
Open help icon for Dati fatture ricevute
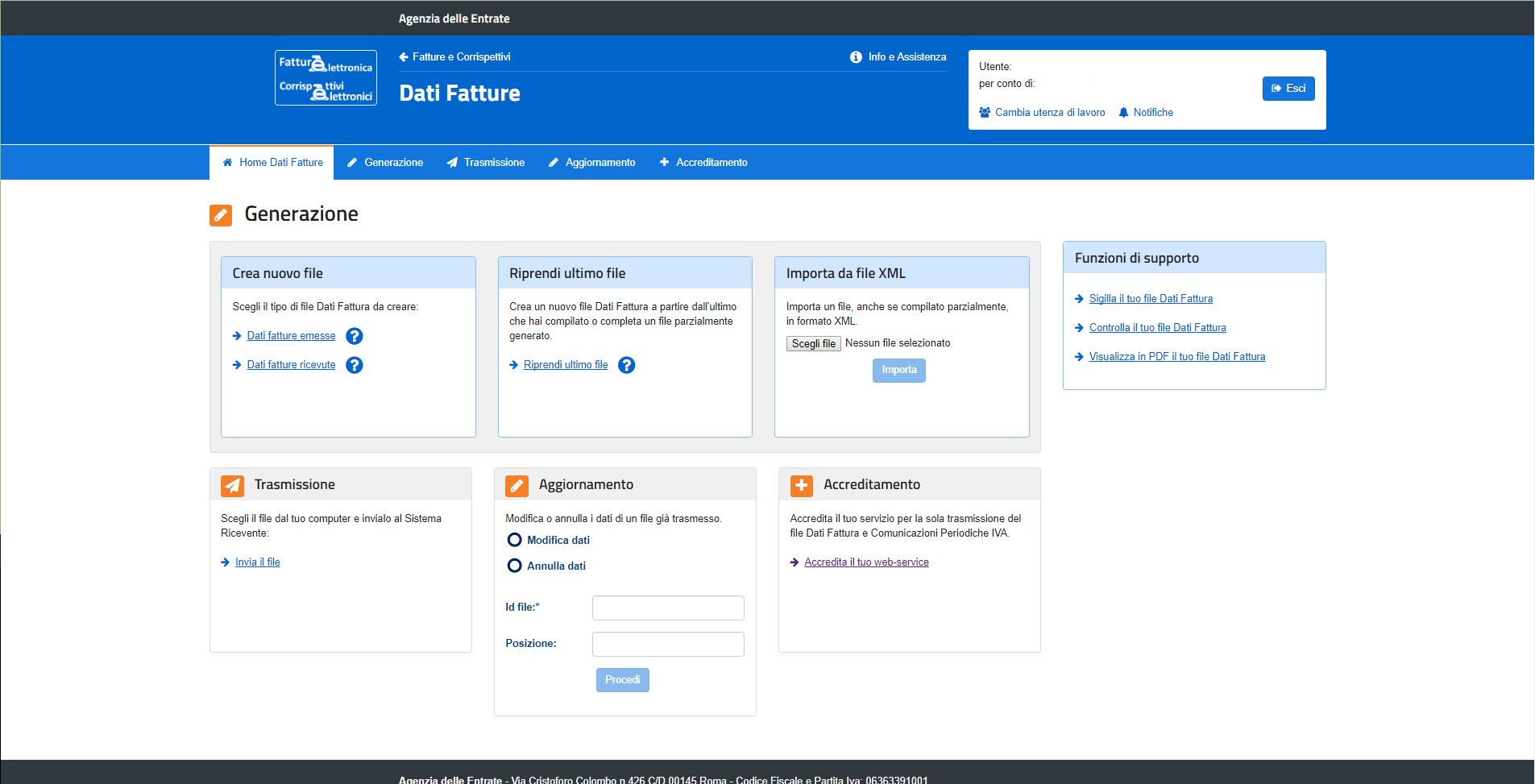pos(354,365)
